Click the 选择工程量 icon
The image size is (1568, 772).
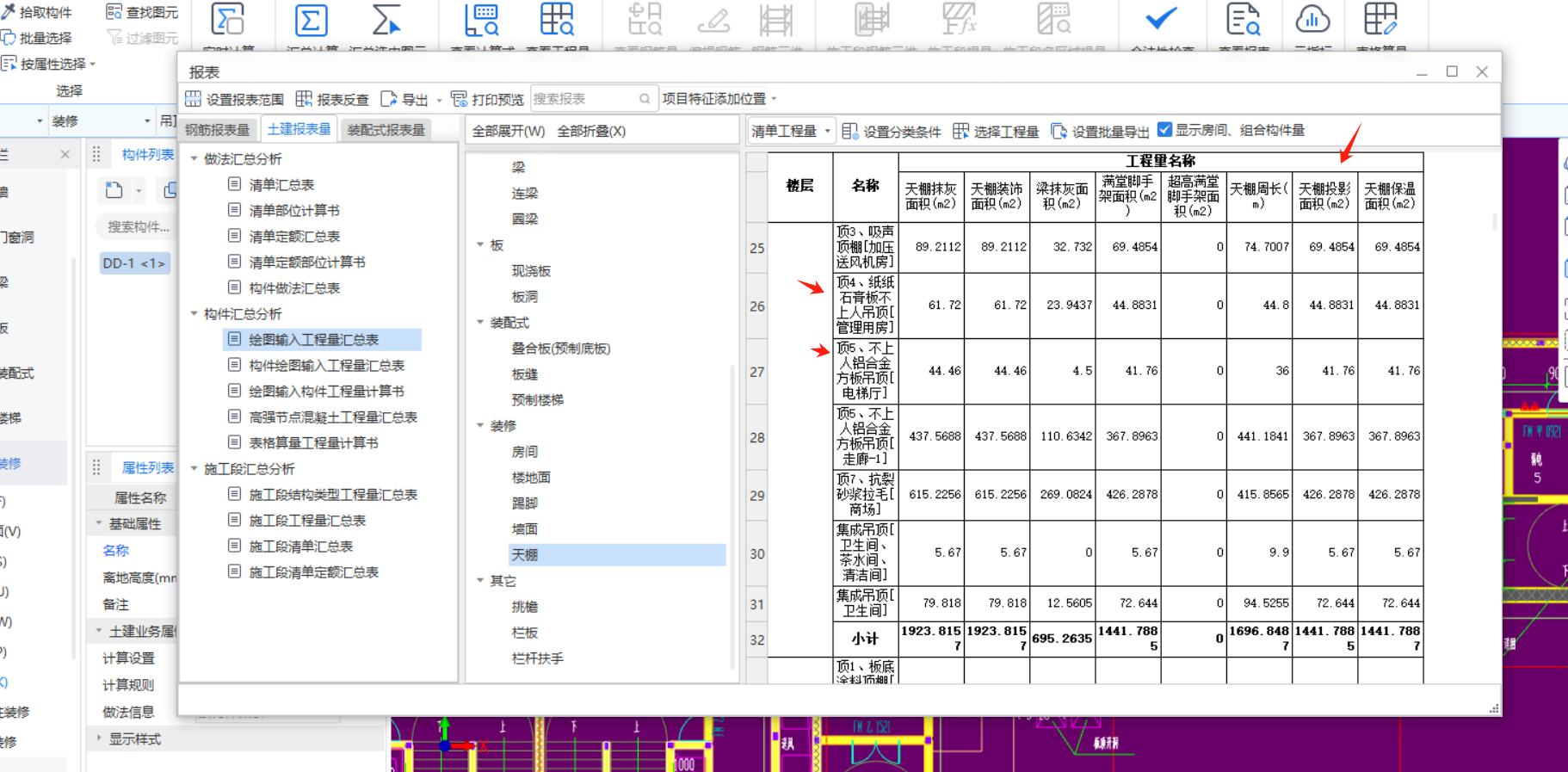(961, 131)
